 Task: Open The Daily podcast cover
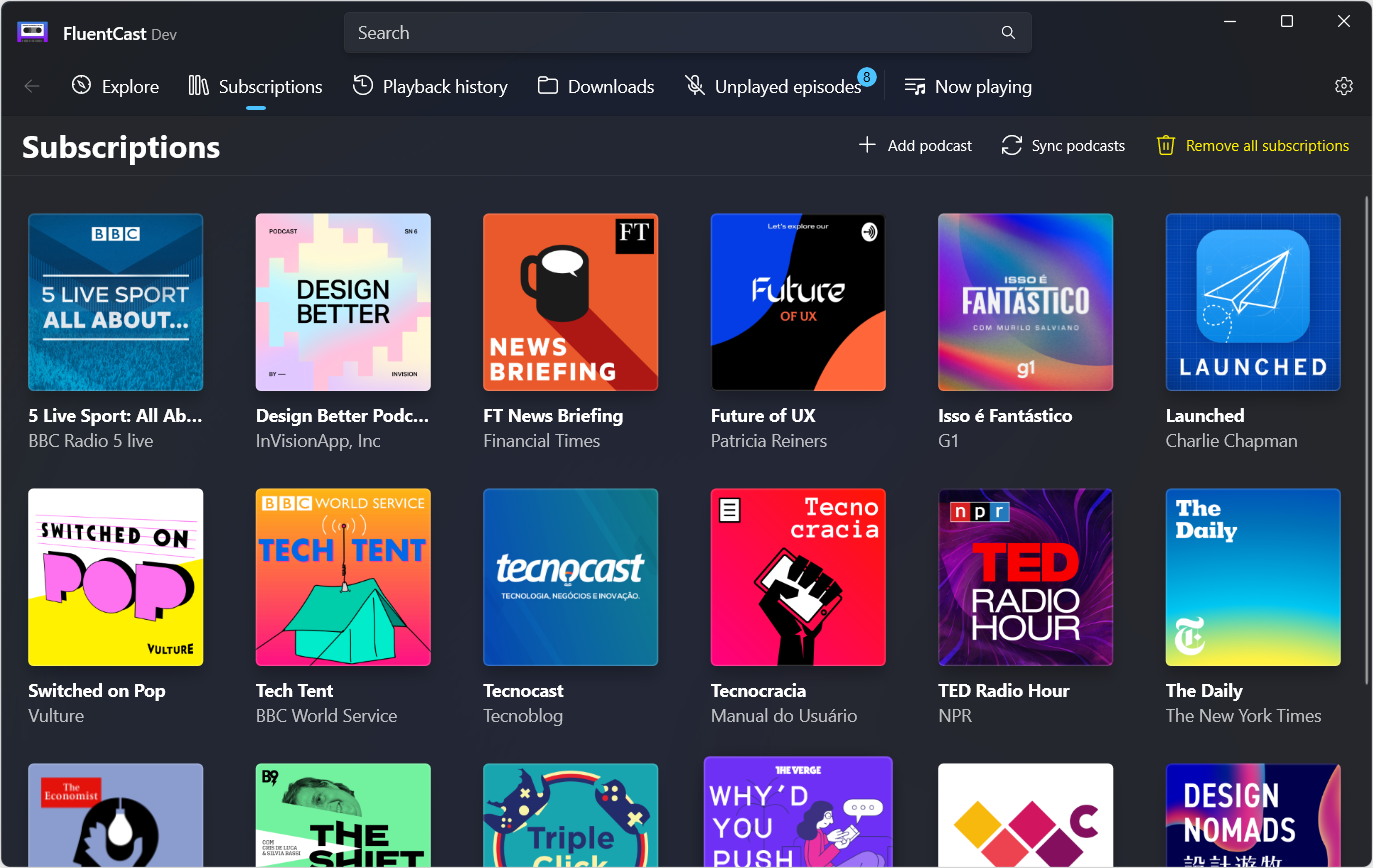pos(1252,576)
